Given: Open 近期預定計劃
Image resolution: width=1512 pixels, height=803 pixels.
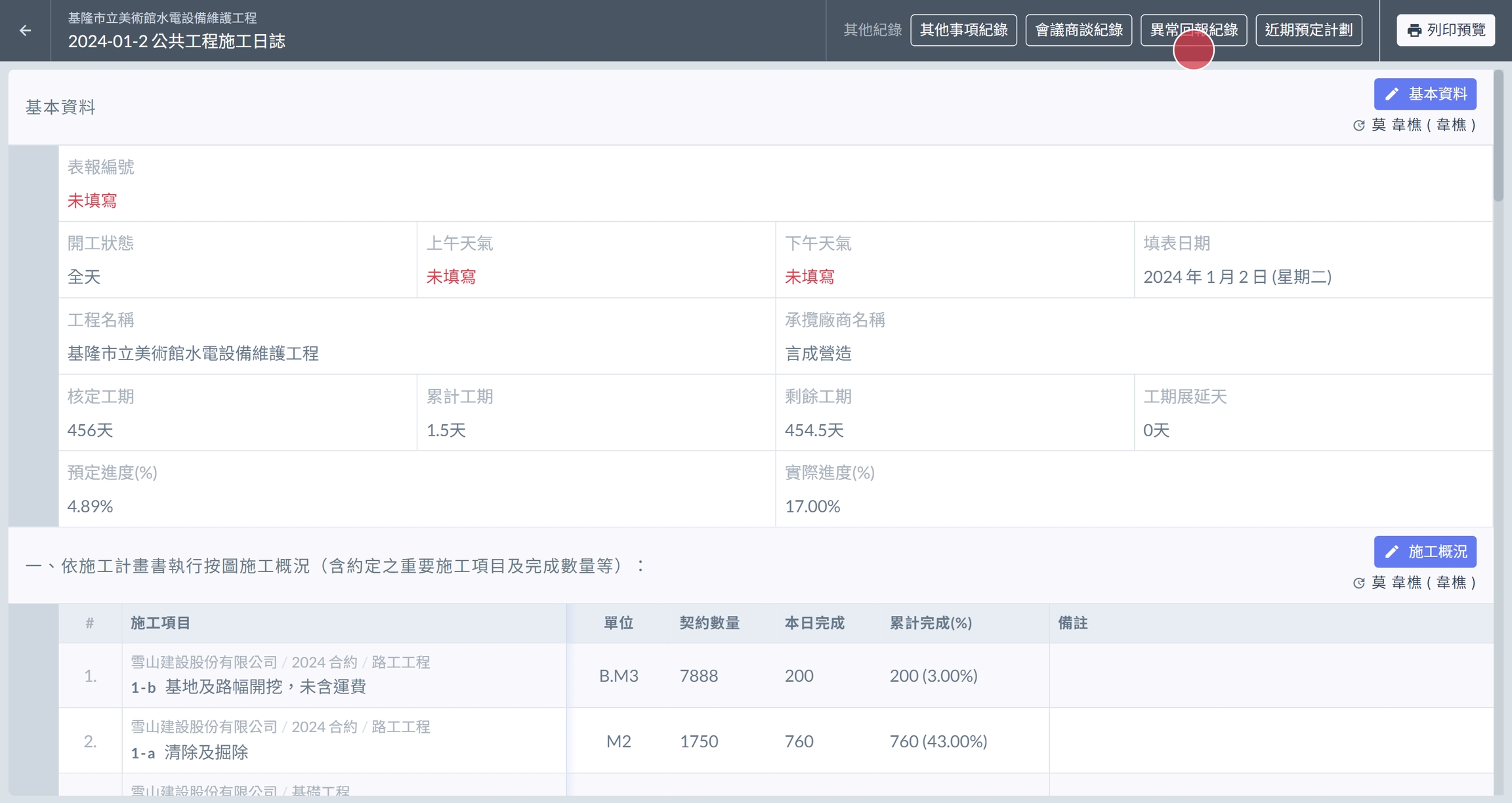Looking at the screenshot, I should click(x=1308, y=30).
